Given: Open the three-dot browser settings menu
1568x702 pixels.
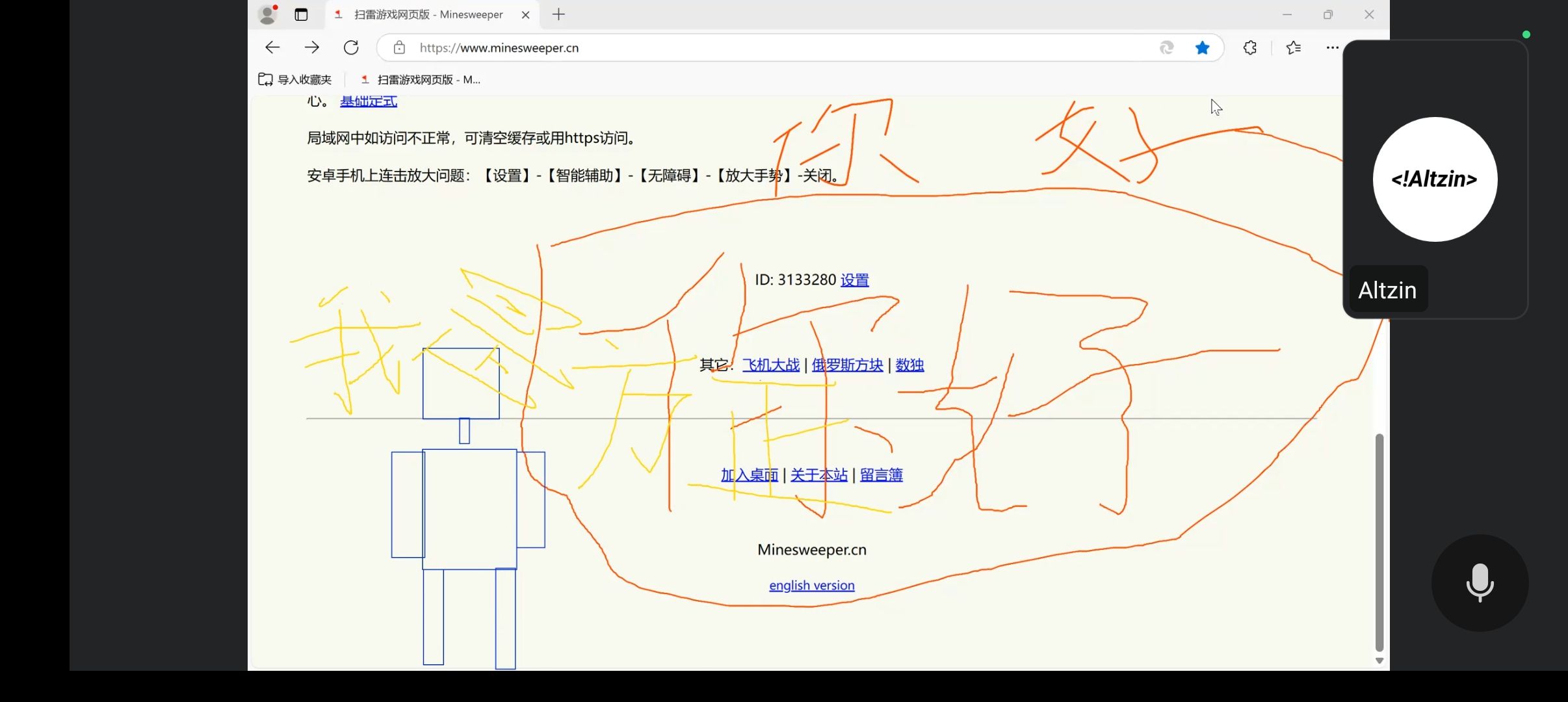Looking at the screenshot, I should 1332,47.
